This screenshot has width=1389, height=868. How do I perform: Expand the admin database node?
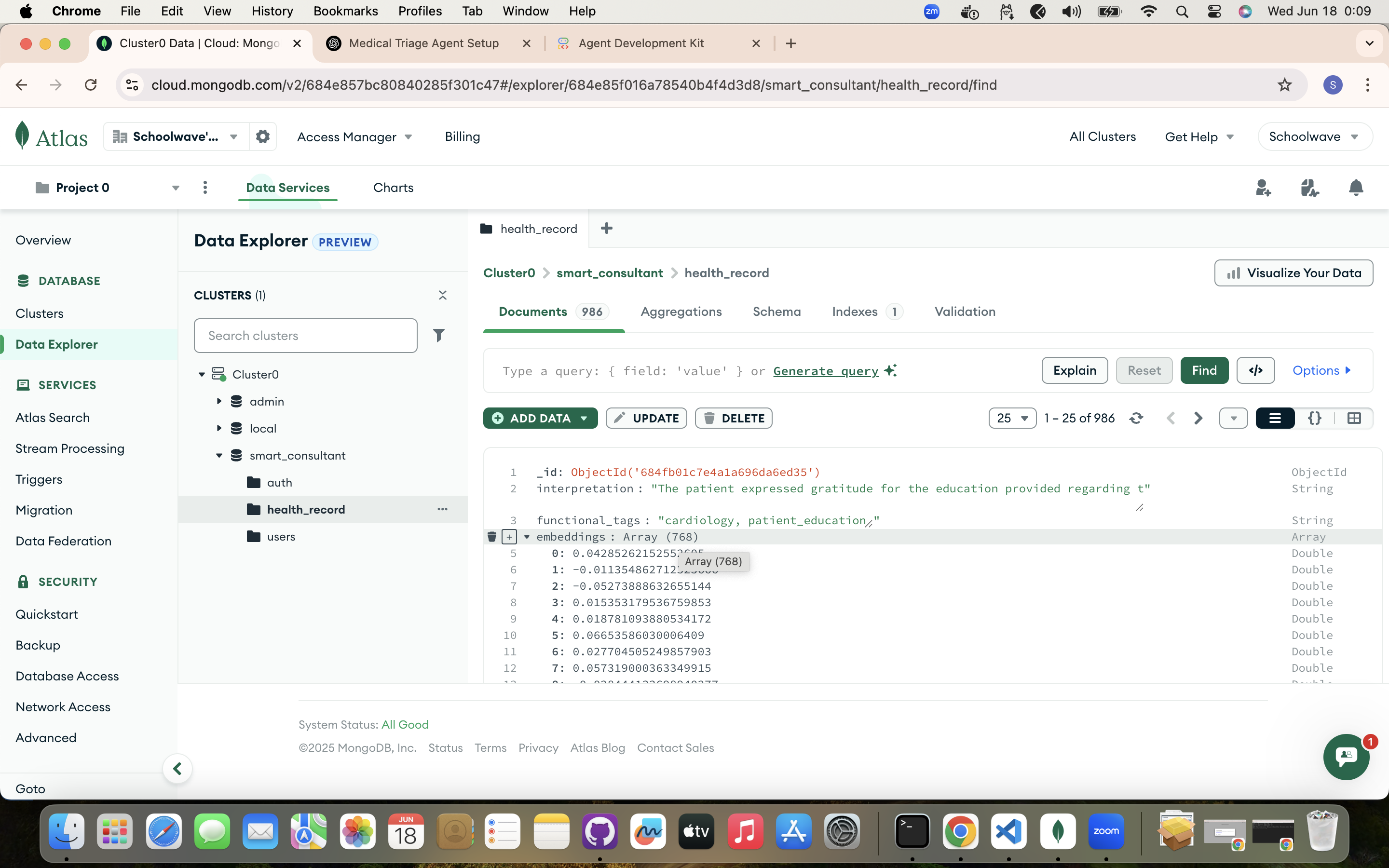[218, 401]
